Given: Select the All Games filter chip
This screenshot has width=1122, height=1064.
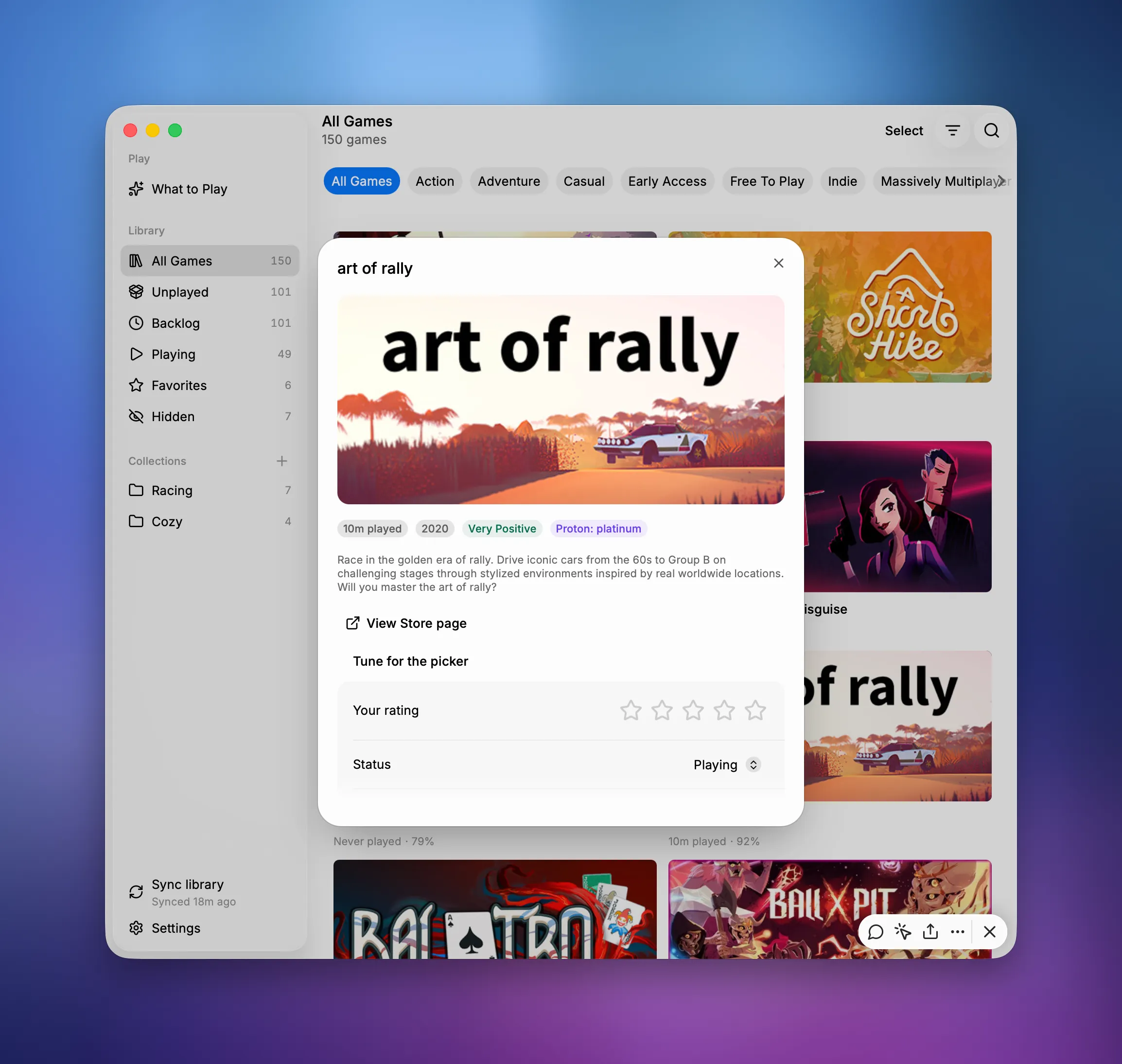Looking at the screenshot, I should [362, 181].
